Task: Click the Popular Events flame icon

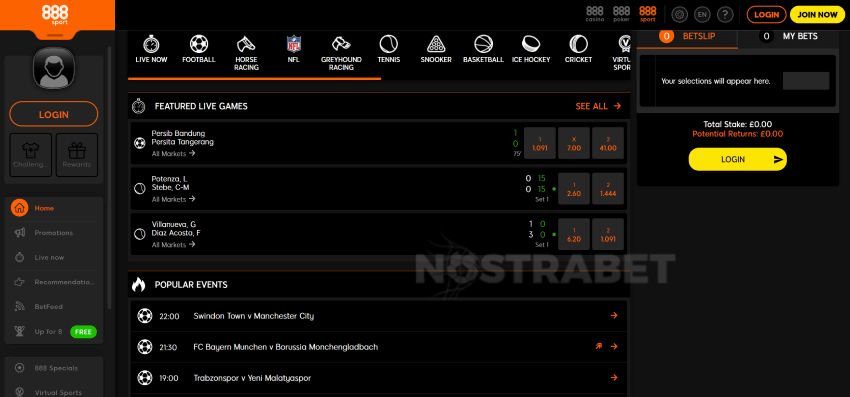Action: [139, 285]
